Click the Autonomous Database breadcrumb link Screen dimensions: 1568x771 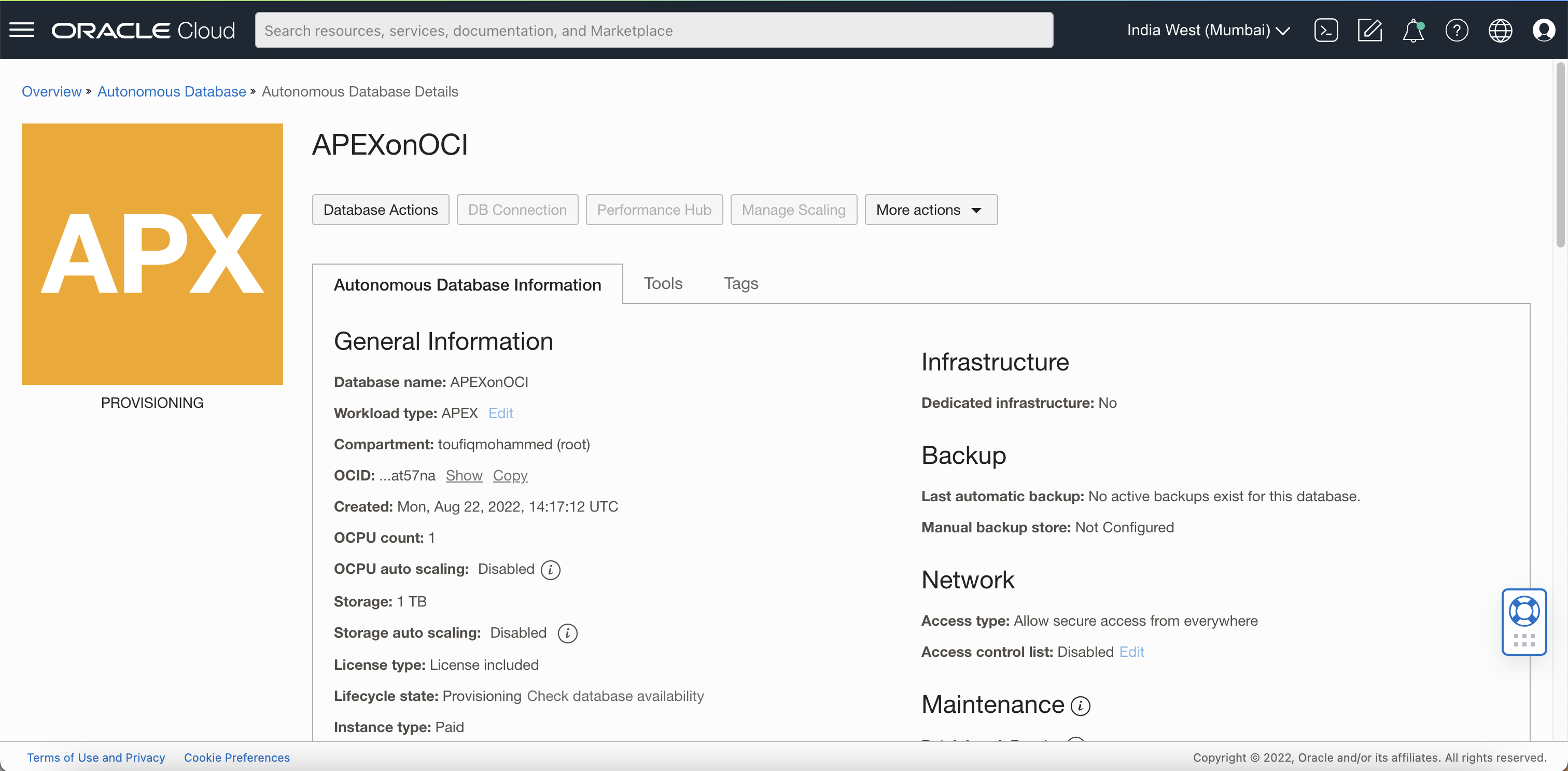172,91
